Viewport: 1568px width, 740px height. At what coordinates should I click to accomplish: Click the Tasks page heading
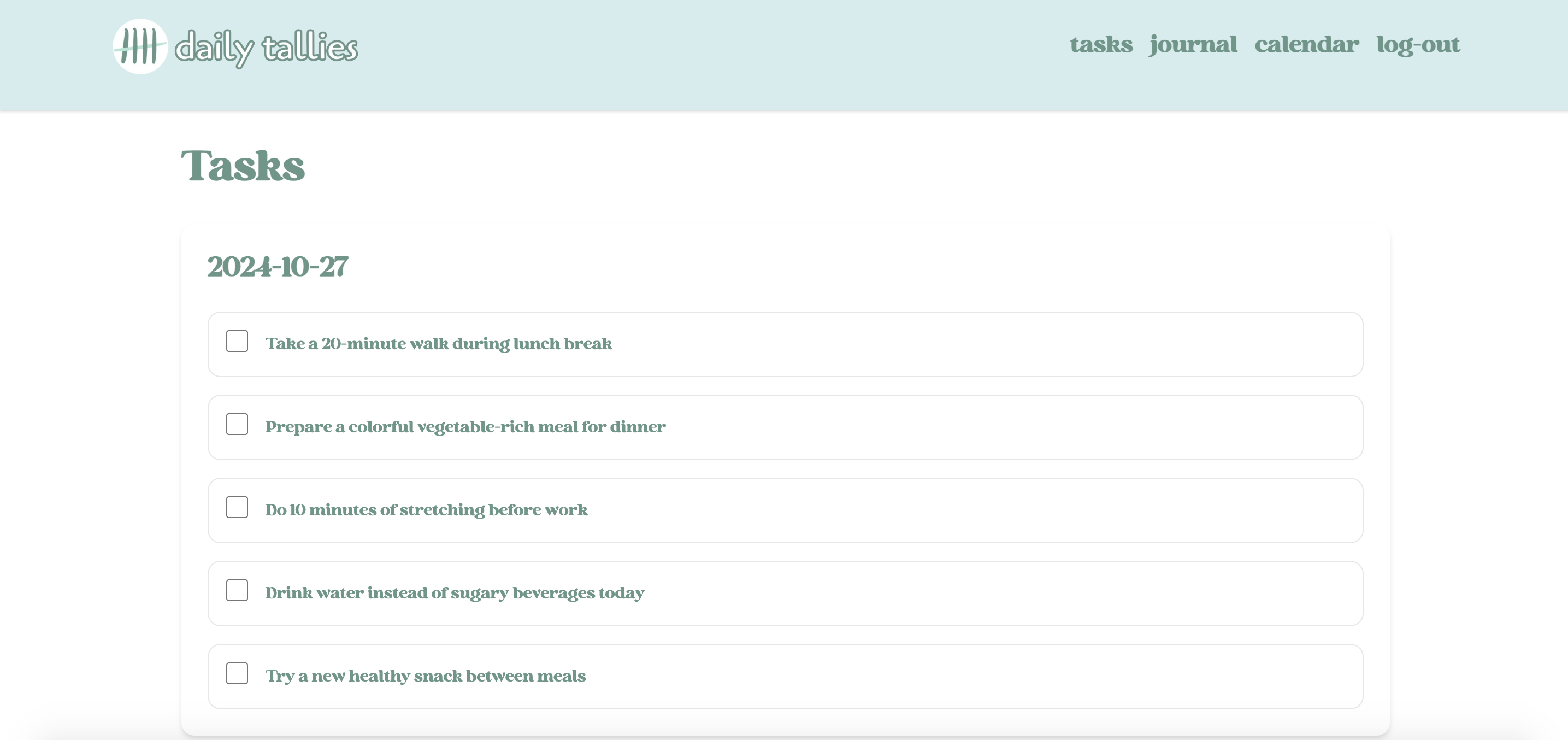click(x=243, y=166)
